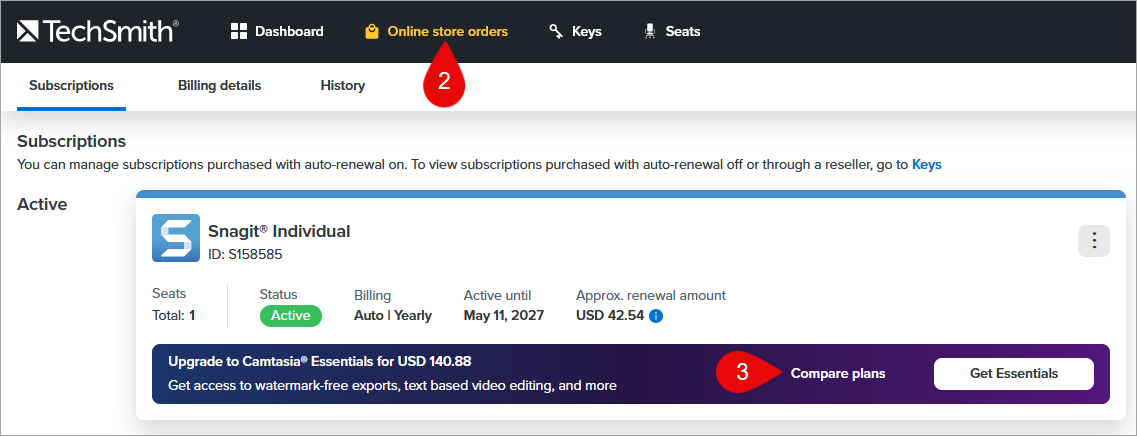Click the Dashboard grid icon
Screen dimensions: 1137x436
click(239, 31)
